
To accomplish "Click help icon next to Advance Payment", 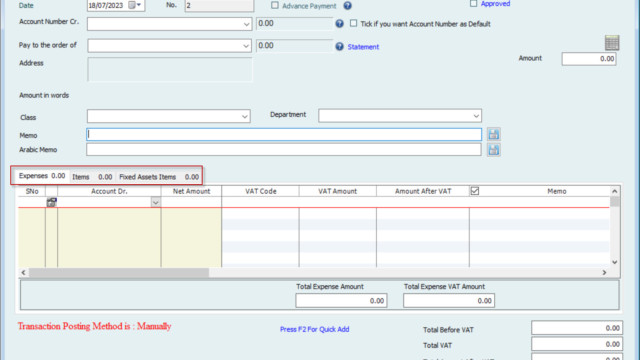I will [x=347, y=6].
